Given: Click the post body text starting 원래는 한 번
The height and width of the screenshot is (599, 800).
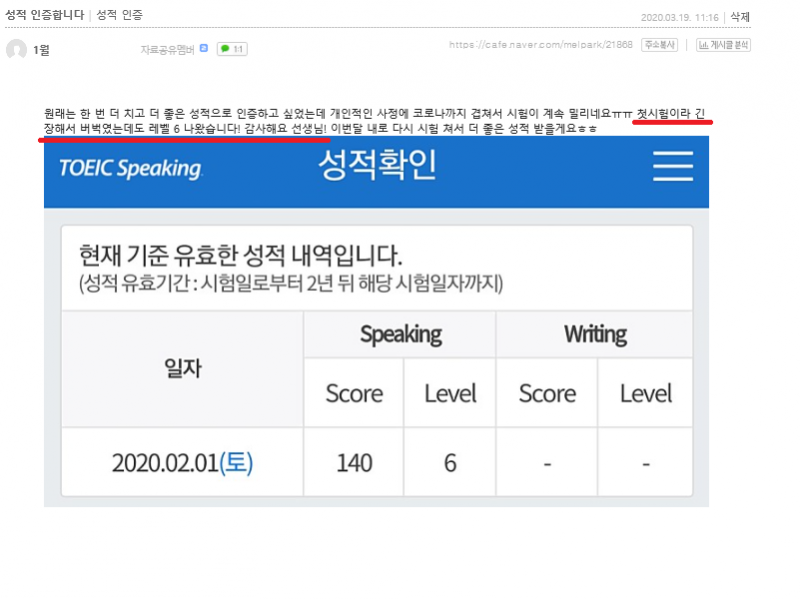Looking at the screenshot, I should (x=374, y=121).
